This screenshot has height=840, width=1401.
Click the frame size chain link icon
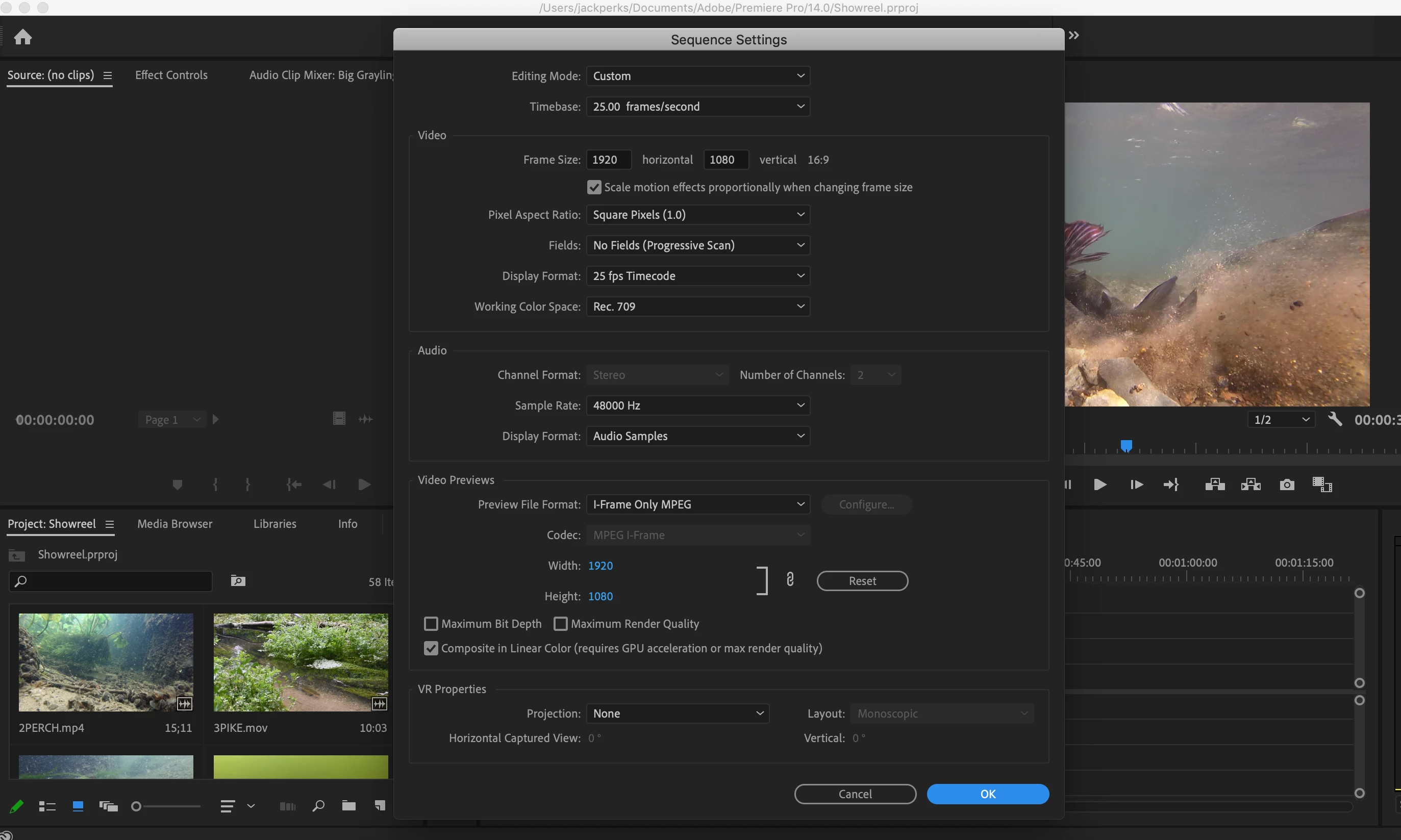click(790, 579)
